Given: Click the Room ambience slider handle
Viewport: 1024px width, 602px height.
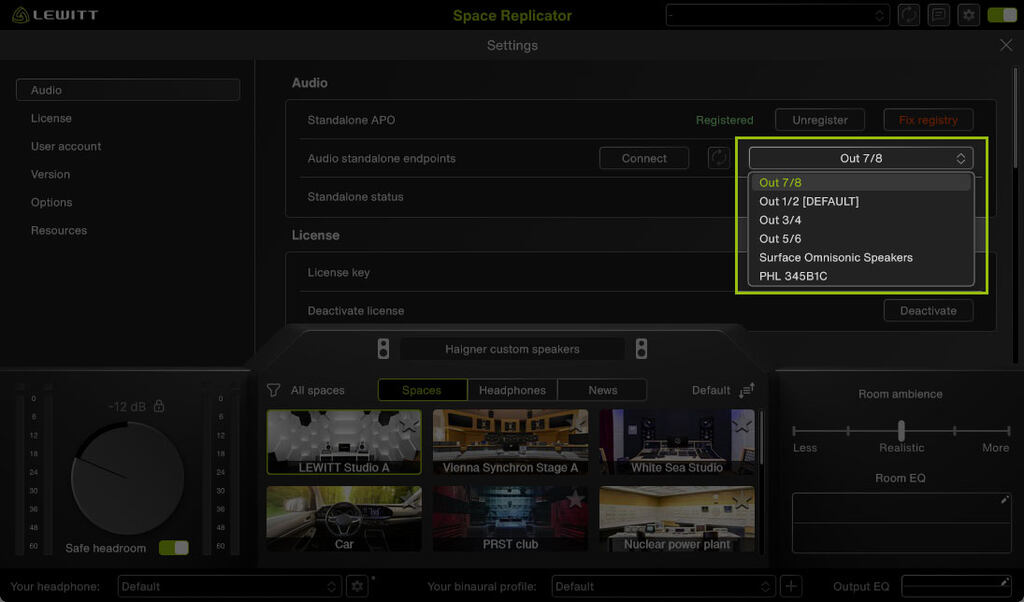Looking at the screenshot, I should [901, 430].
